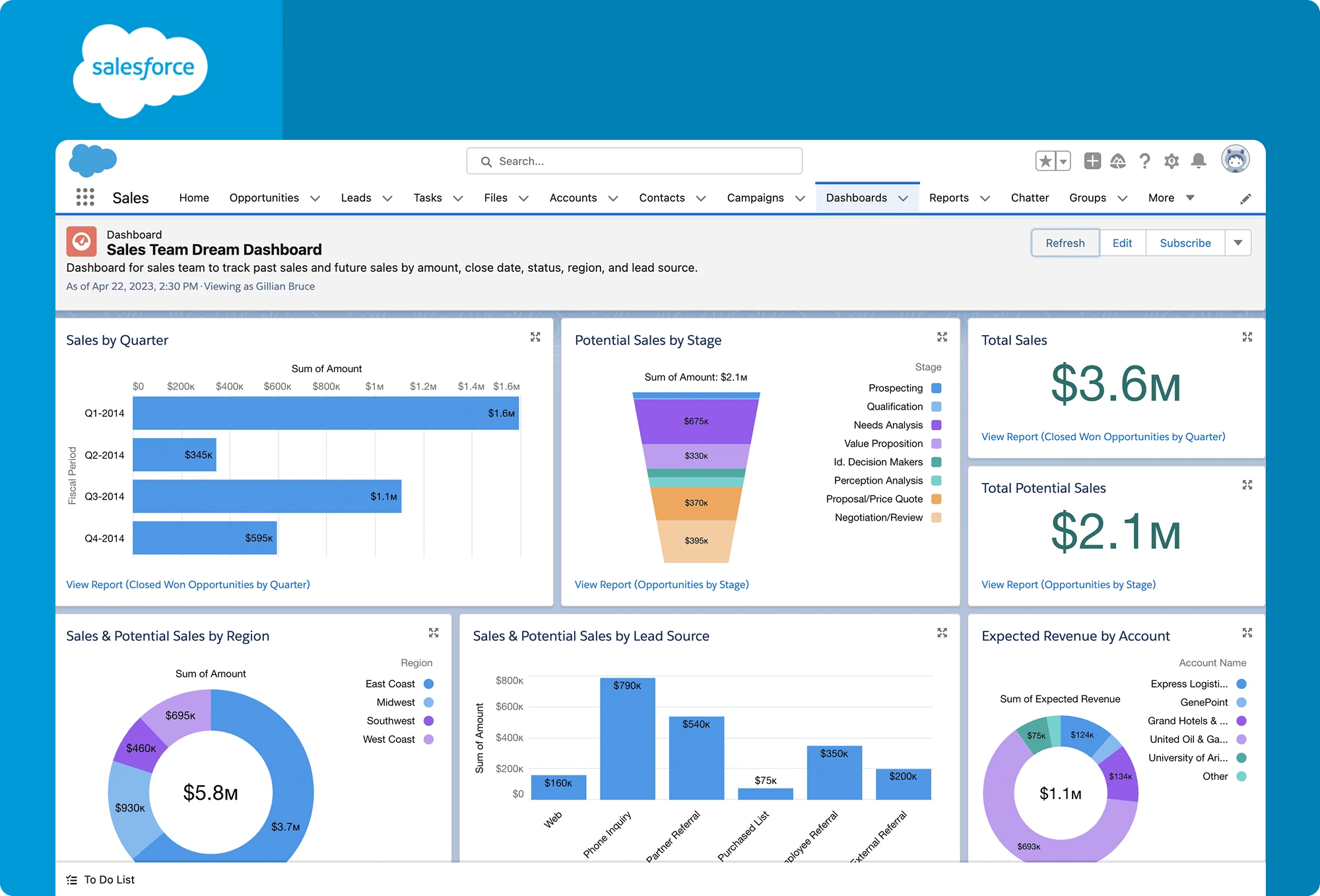The height and width of the screenshot is (896, 1320).
Task: Click the global actions plus icon
Action: [x=1092, y=161]
